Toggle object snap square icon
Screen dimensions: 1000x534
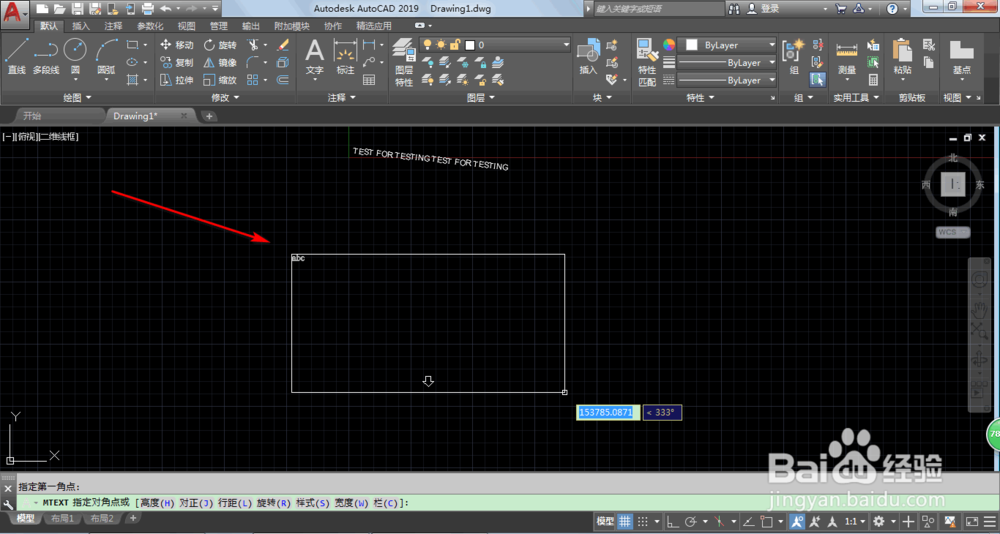coord(767,521)
